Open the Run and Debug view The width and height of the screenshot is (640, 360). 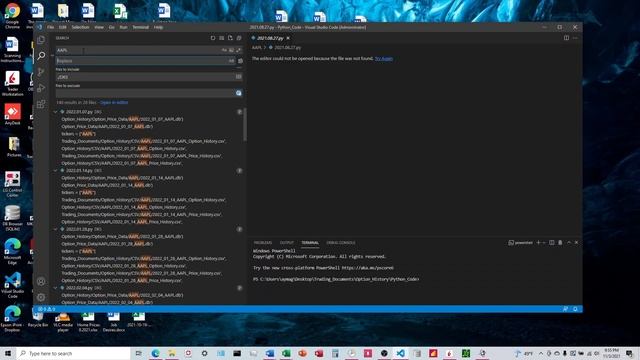[41, 88]
